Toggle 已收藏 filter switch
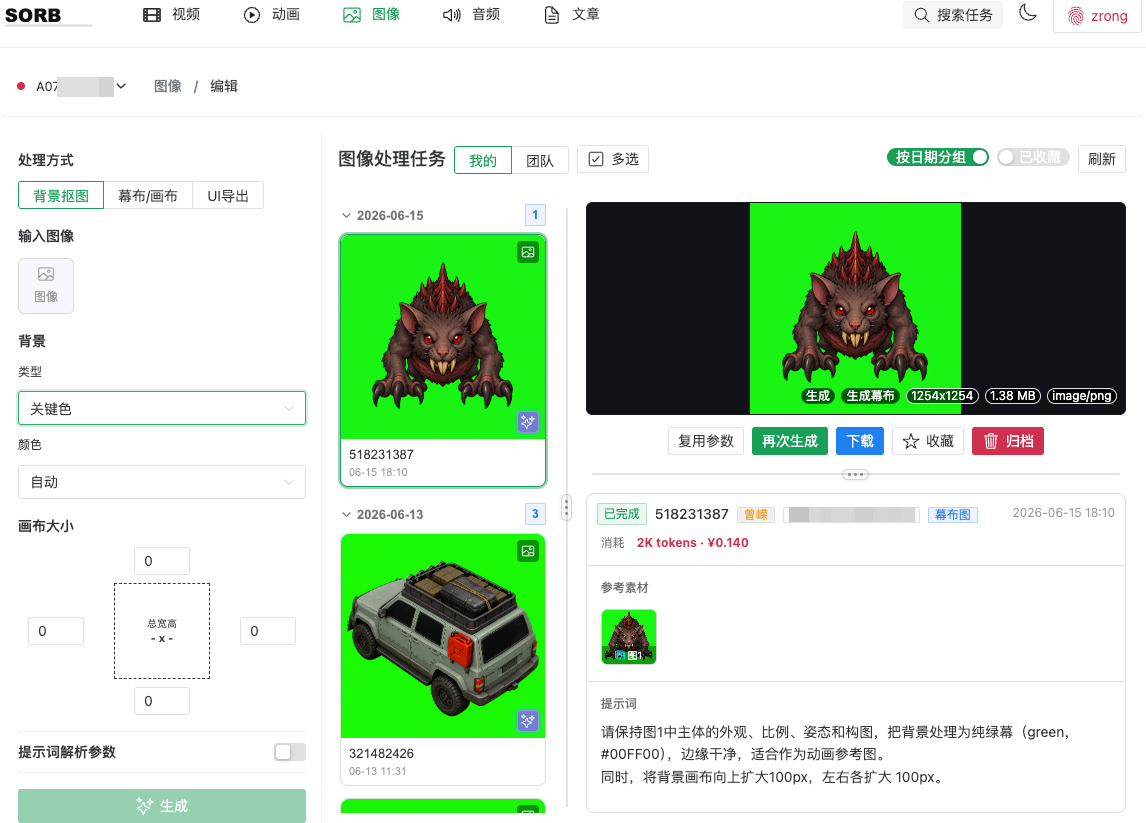The image size is (1146, 823). coord(1033,157)
